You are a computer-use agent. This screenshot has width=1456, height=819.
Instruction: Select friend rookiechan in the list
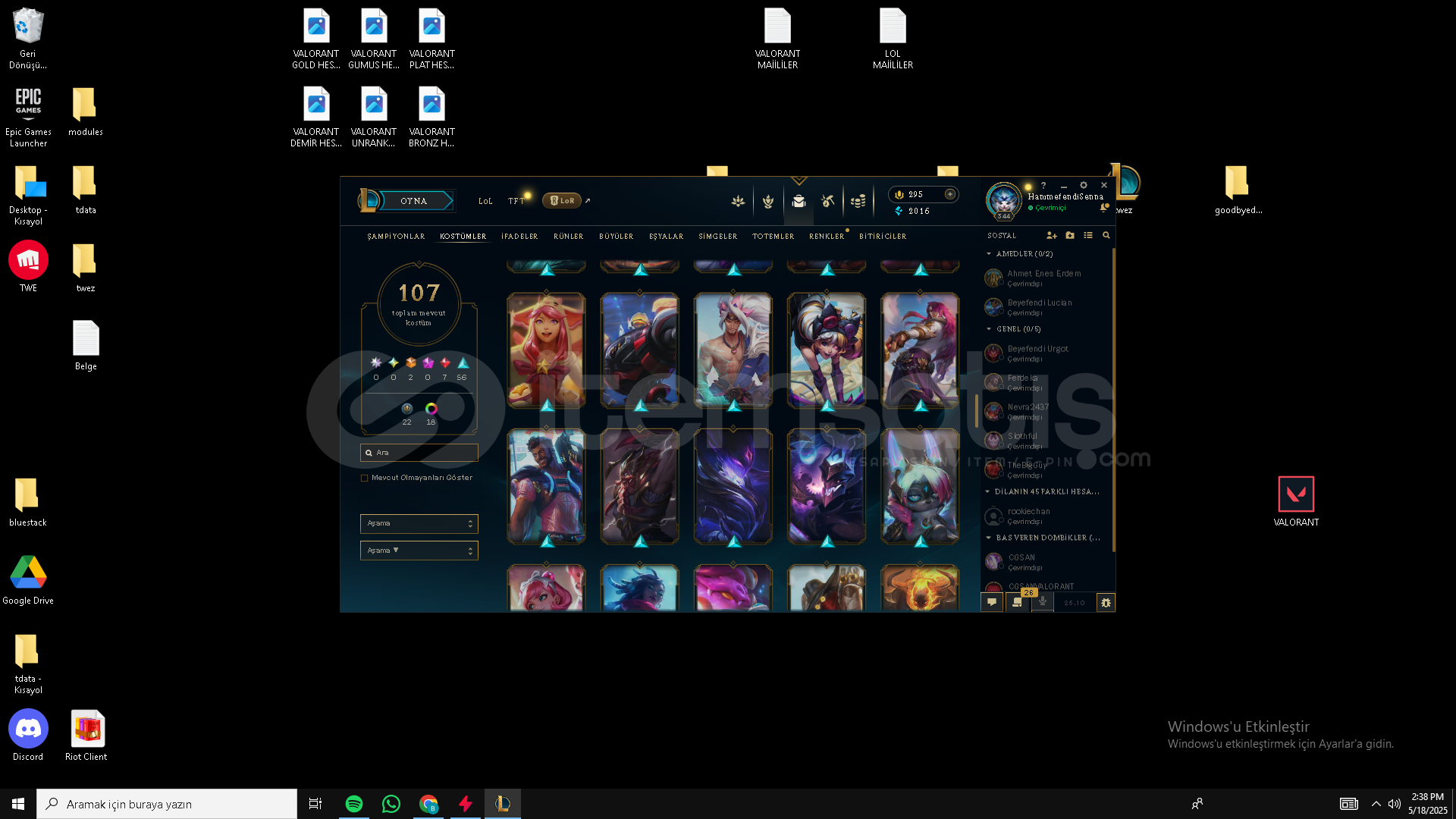coord(1029,516)
